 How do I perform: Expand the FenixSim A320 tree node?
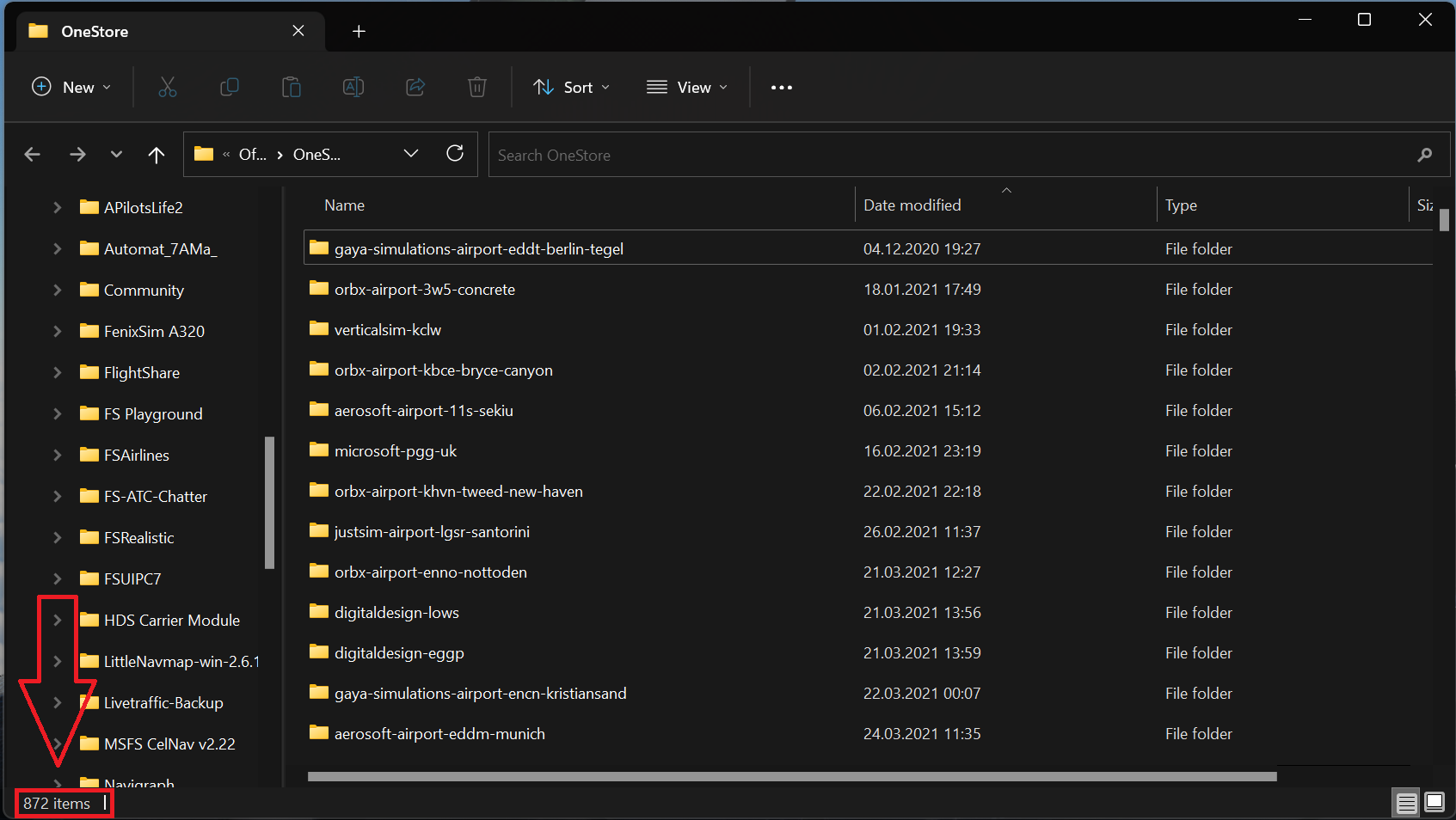click(x=57, y=332)
